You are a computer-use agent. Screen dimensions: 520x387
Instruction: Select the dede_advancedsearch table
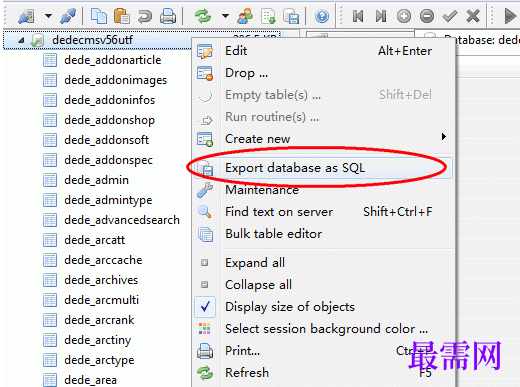[x=122, y=220]
